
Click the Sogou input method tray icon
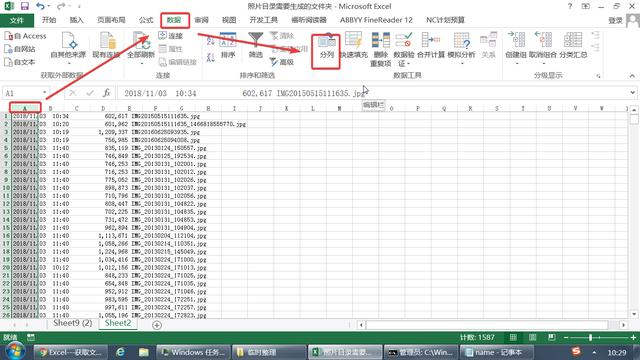pos(576,351)
